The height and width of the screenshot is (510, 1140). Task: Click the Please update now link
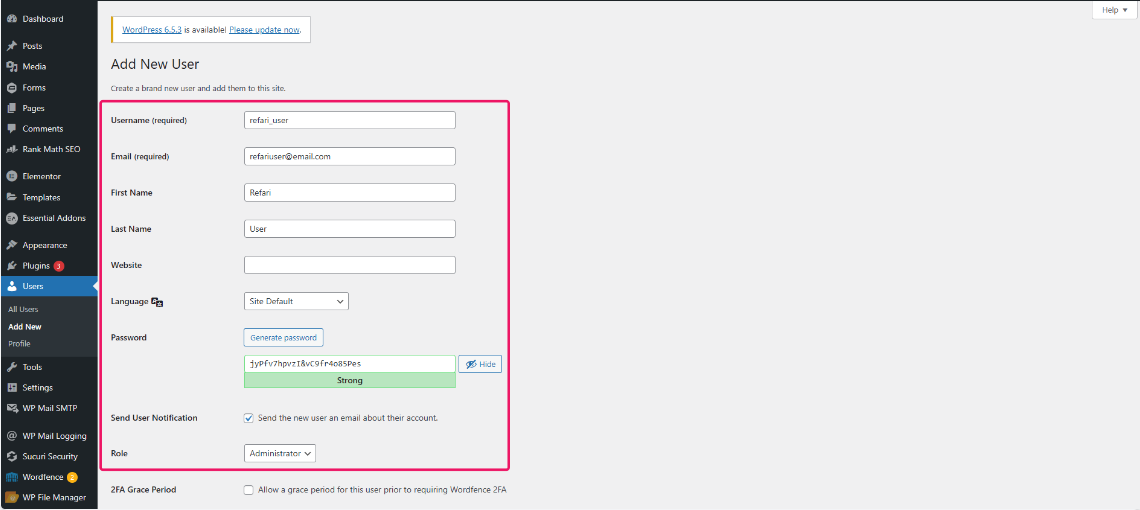[265, 30]
